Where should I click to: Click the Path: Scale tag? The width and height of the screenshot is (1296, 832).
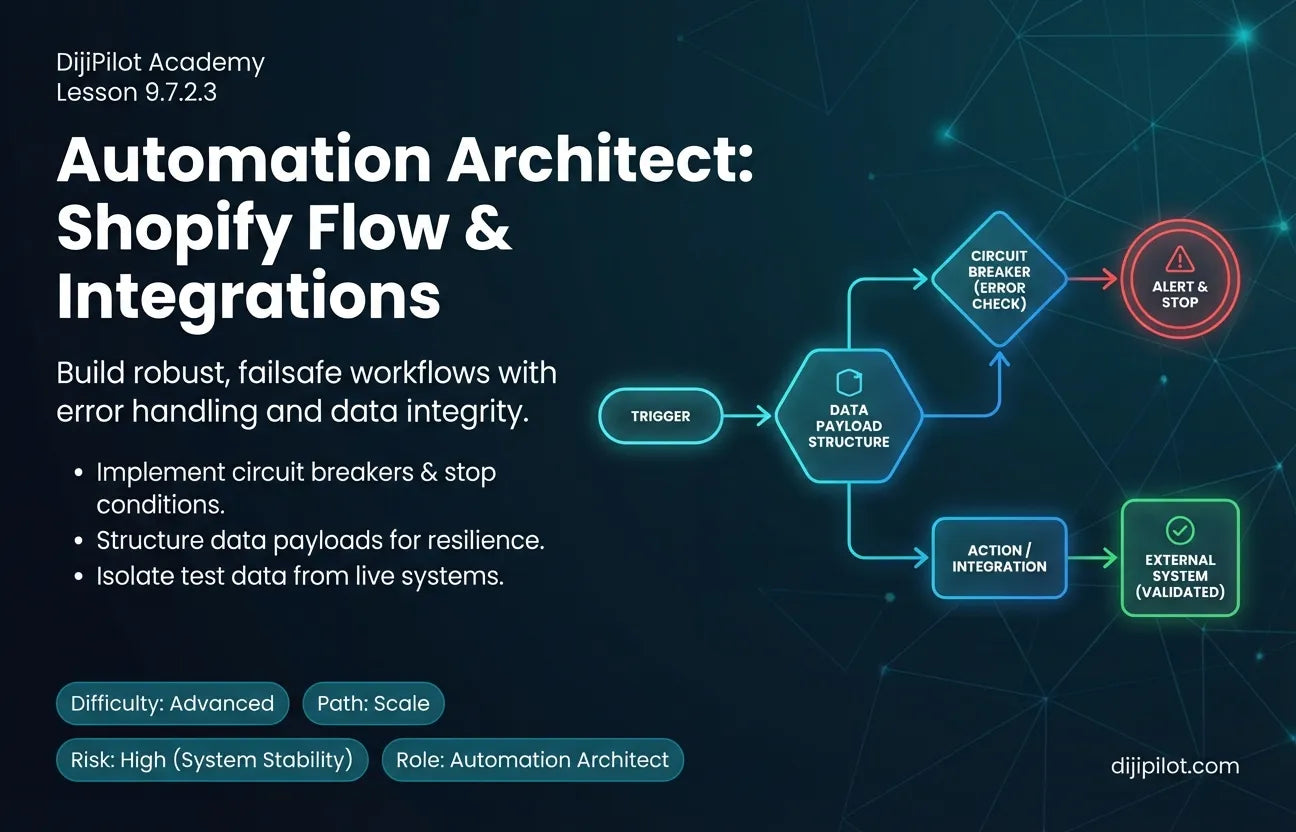point(373,703)
